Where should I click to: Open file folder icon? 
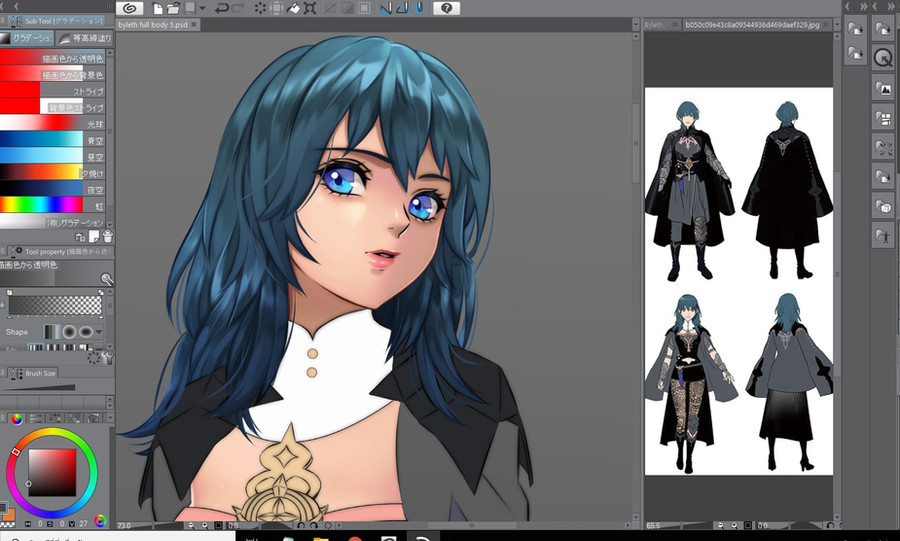(x=173, y=9)
